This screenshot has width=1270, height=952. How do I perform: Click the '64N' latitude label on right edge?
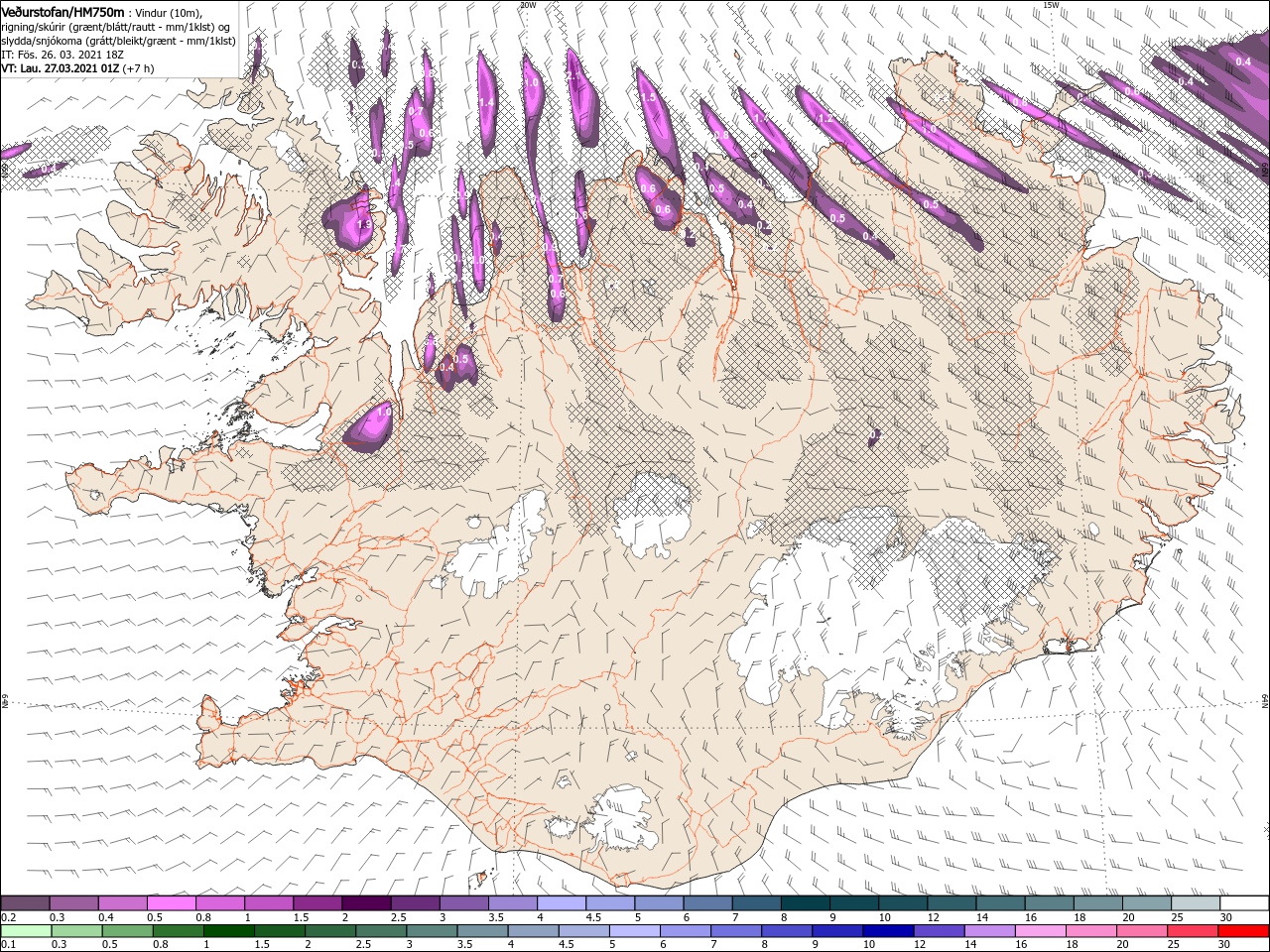1265,701
